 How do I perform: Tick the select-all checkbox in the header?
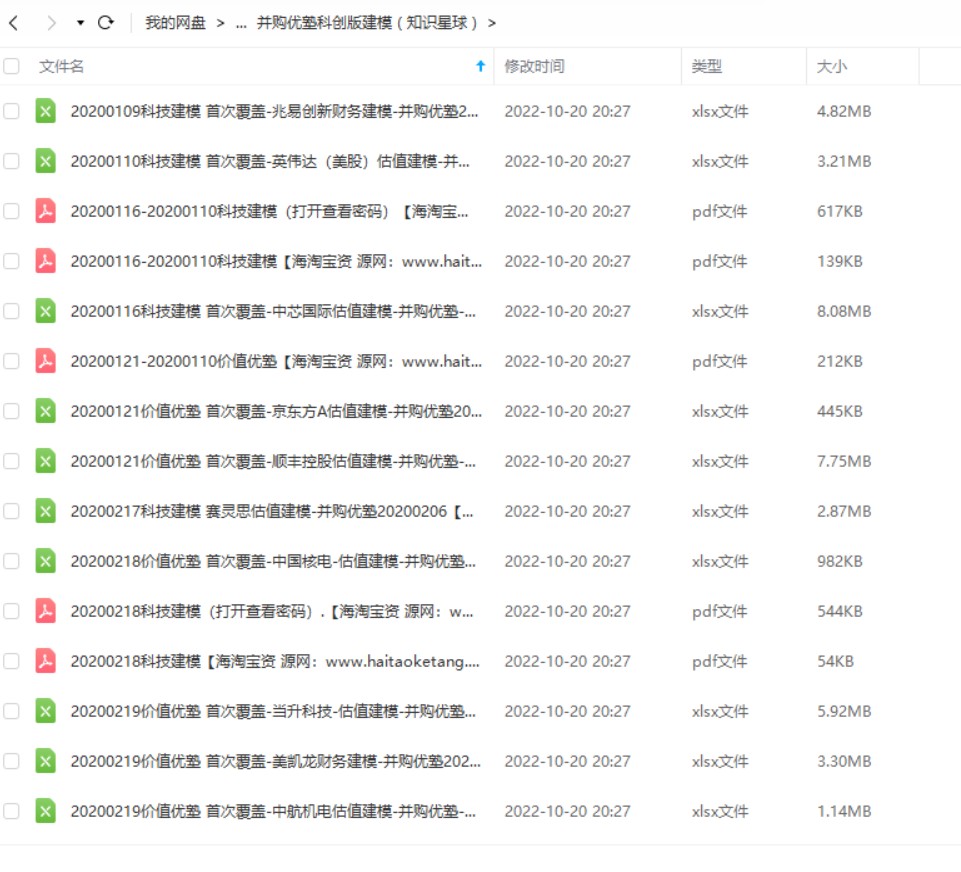click(11, 66)
